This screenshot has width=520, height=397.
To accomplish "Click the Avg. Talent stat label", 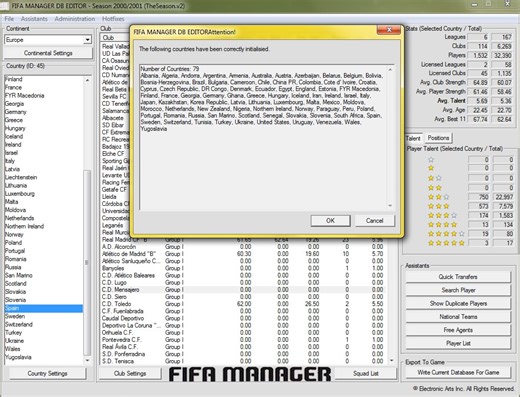I will coord(451,101).
